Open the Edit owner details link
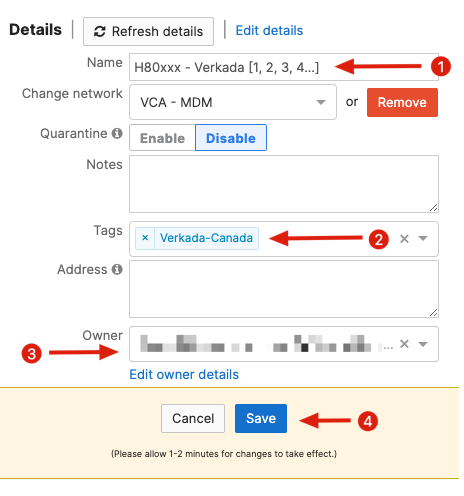Viewport: 464px width, 496px height. click(184, 374)
